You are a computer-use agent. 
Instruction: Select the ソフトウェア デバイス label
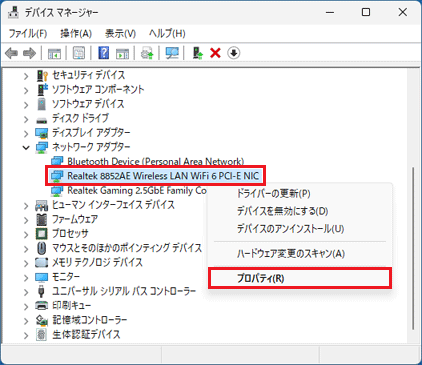tap(88, 104)
